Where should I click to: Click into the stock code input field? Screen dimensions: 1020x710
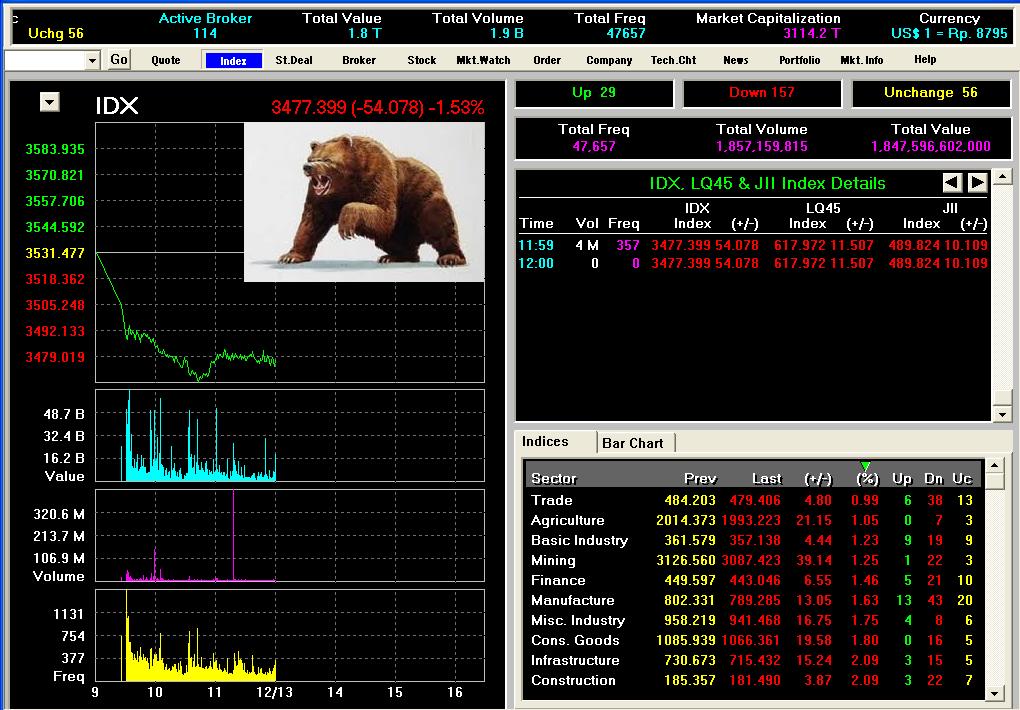[x=45, y=61]
